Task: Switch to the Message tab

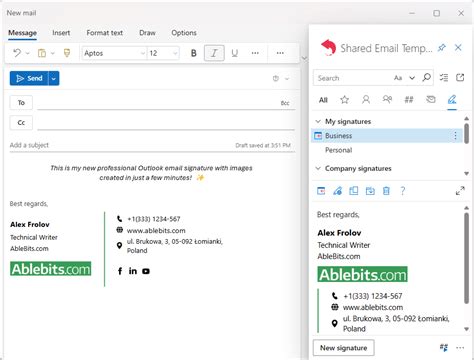Action: coord(22,33)
